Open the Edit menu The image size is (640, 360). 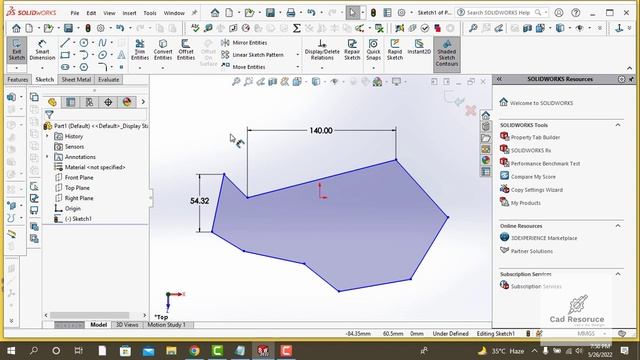click(91, 13)
